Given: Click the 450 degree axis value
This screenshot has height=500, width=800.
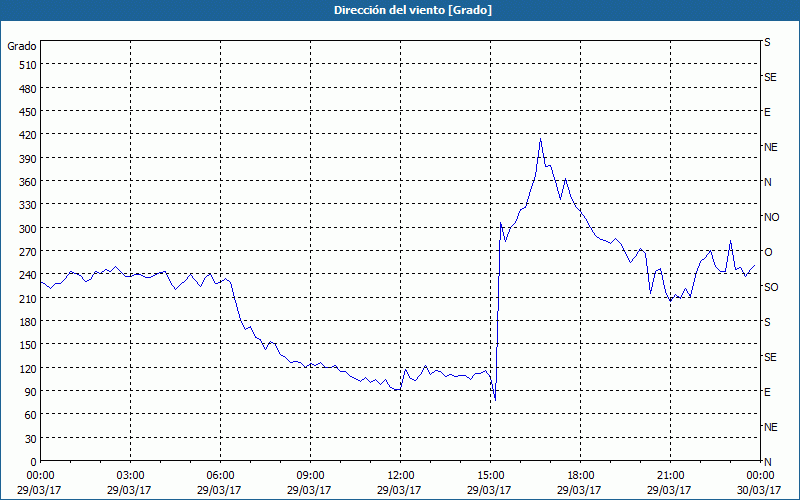Looking at the screenshot, I should [x=28, y=112].
